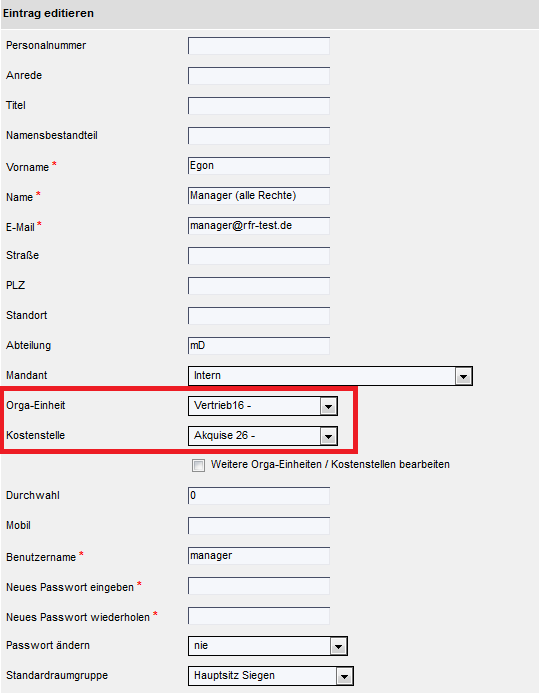Click the Vorname field containing Egon
539x693 pixels.
pyautogui.click(x=259, y=166)
